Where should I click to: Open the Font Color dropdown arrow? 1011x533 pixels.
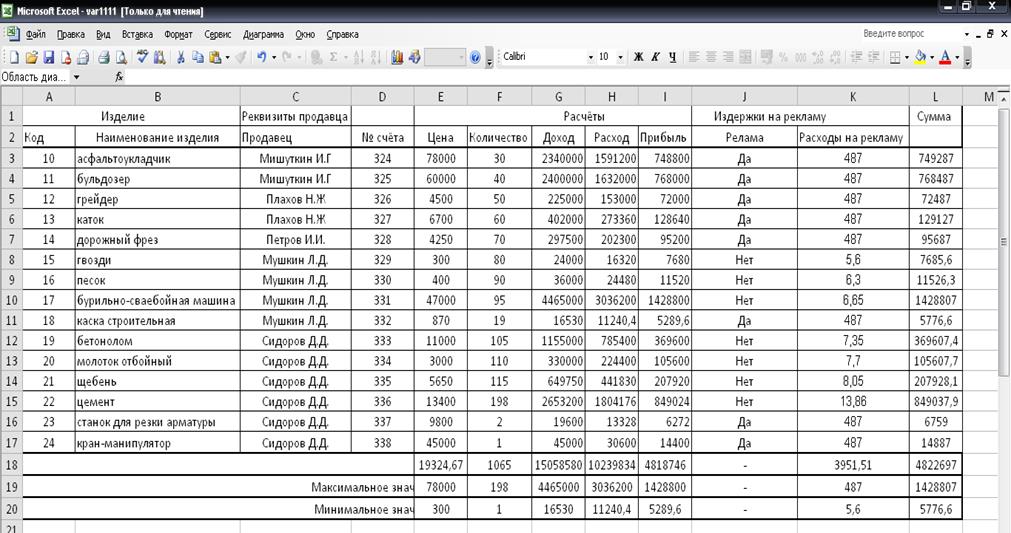click(x=957, y=57)
